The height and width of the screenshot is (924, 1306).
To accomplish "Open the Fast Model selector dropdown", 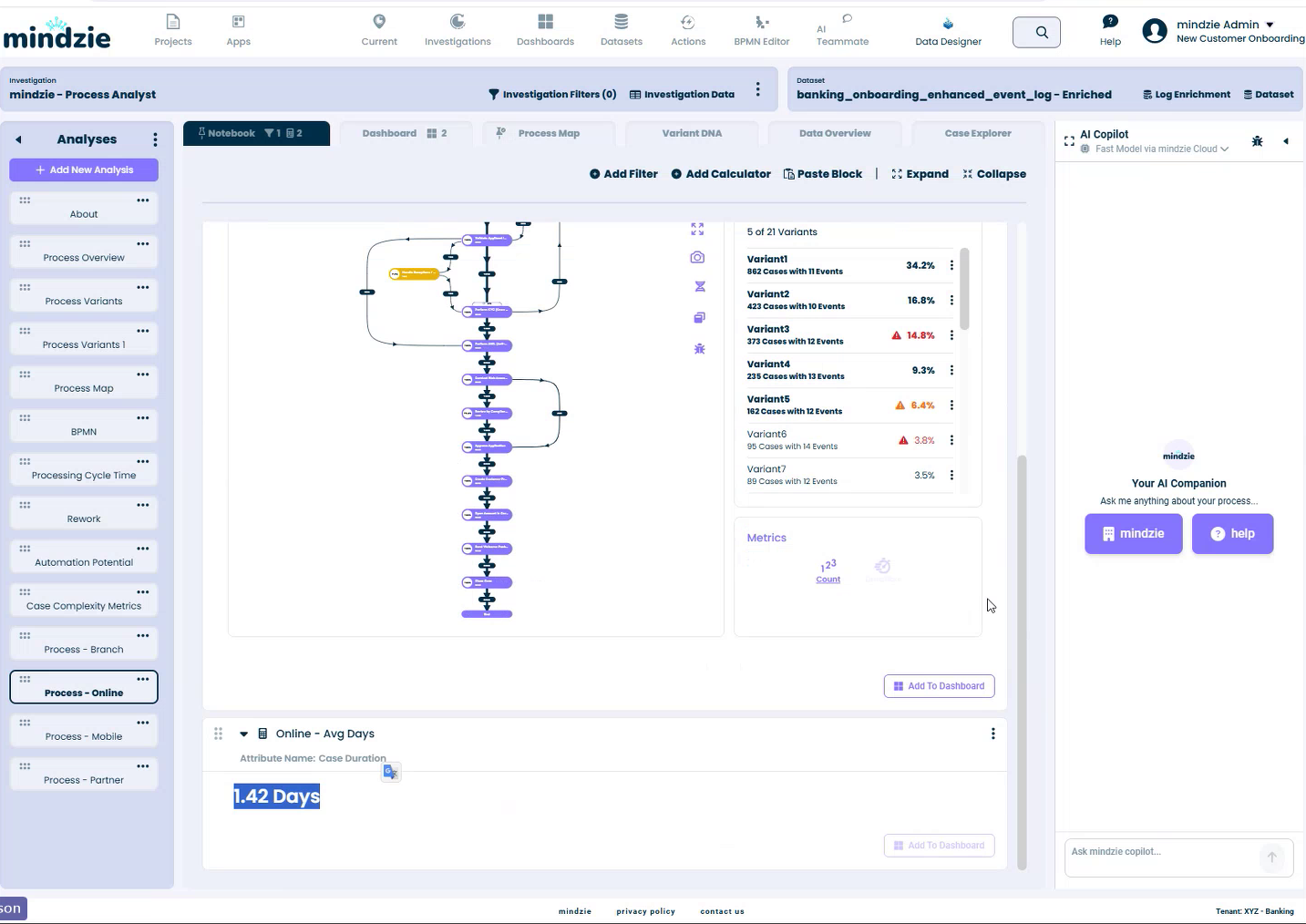I will [1155, 149].
